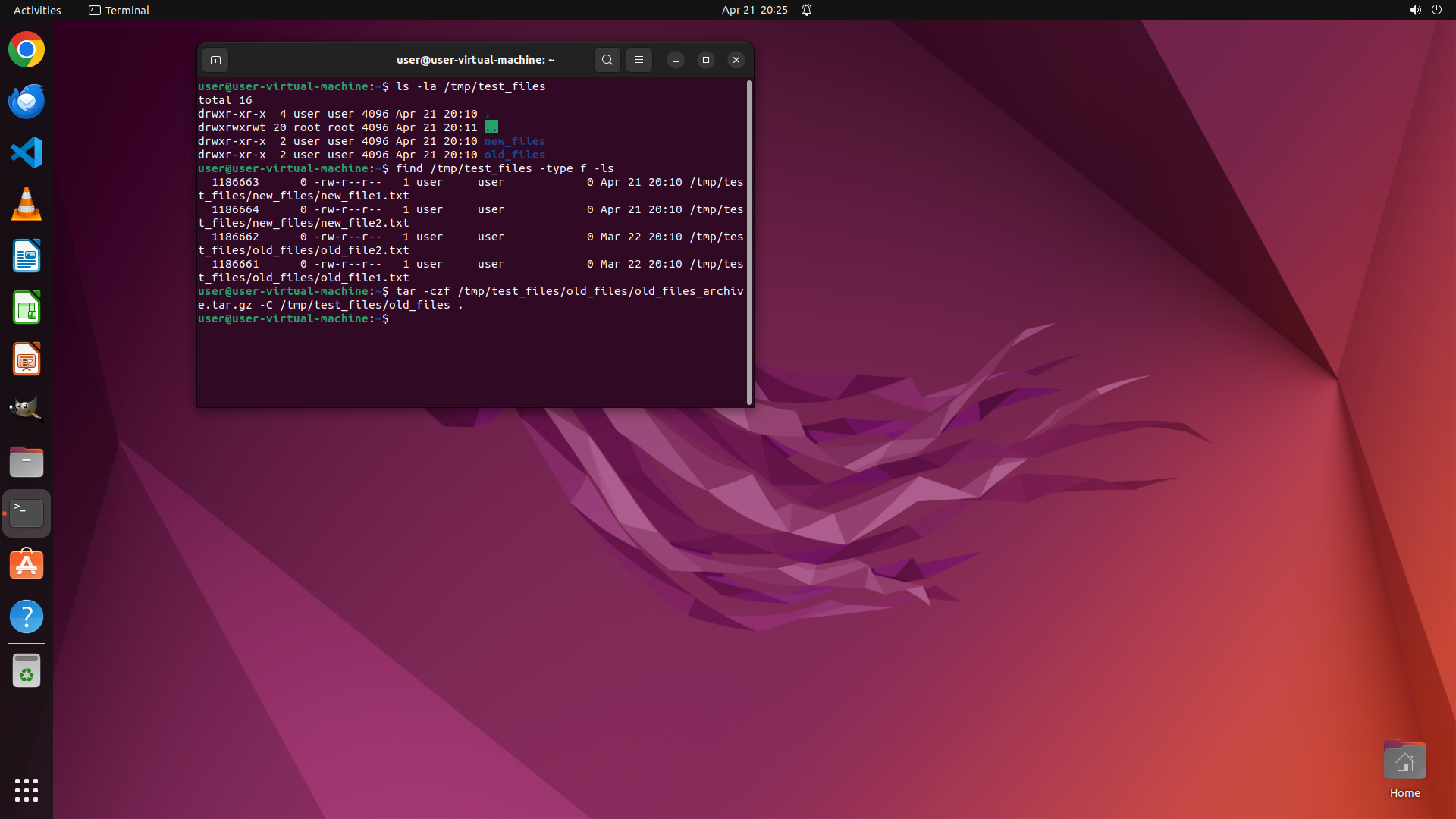
Task: Open LibreOffice Writer from the dock
Action: (27, 256)
